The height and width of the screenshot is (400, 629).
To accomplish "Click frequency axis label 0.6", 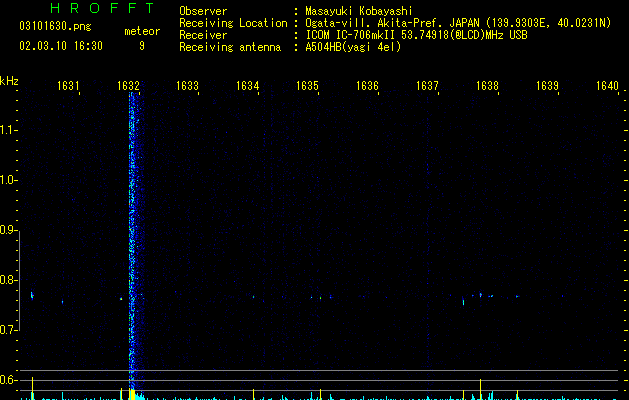I will coord(8,380).
